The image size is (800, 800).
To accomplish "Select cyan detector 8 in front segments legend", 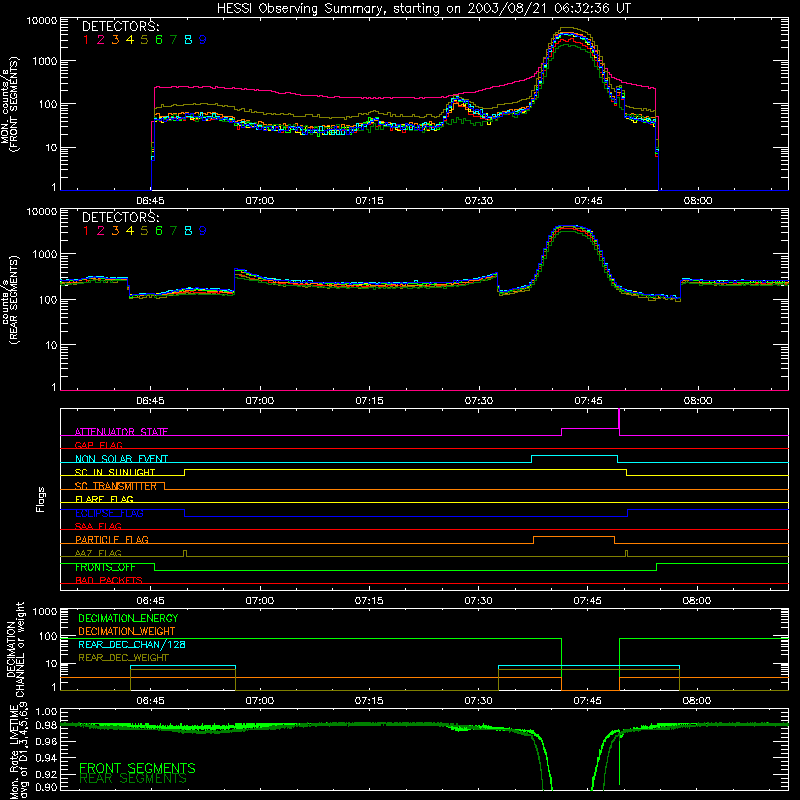I will (188, 39).
